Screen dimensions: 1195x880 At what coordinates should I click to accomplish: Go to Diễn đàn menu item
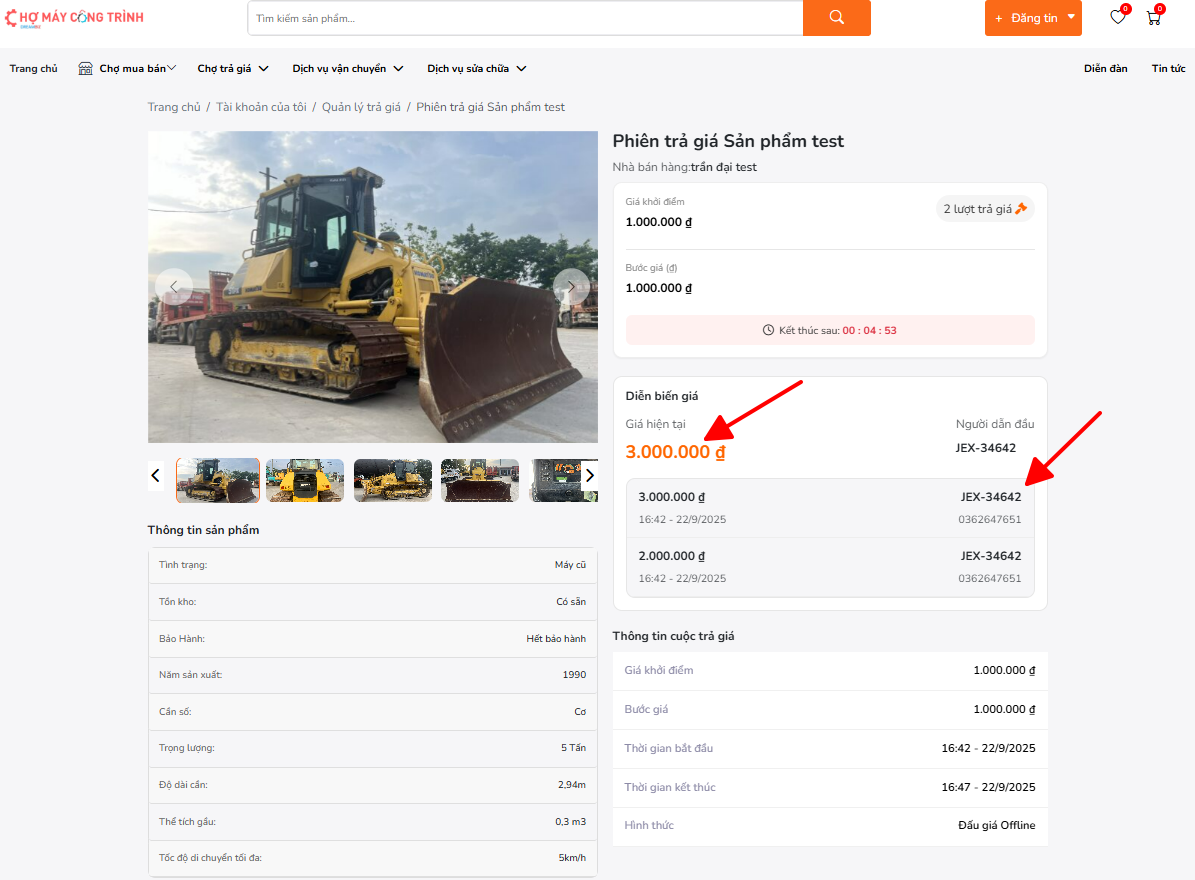click(1105, 69)
